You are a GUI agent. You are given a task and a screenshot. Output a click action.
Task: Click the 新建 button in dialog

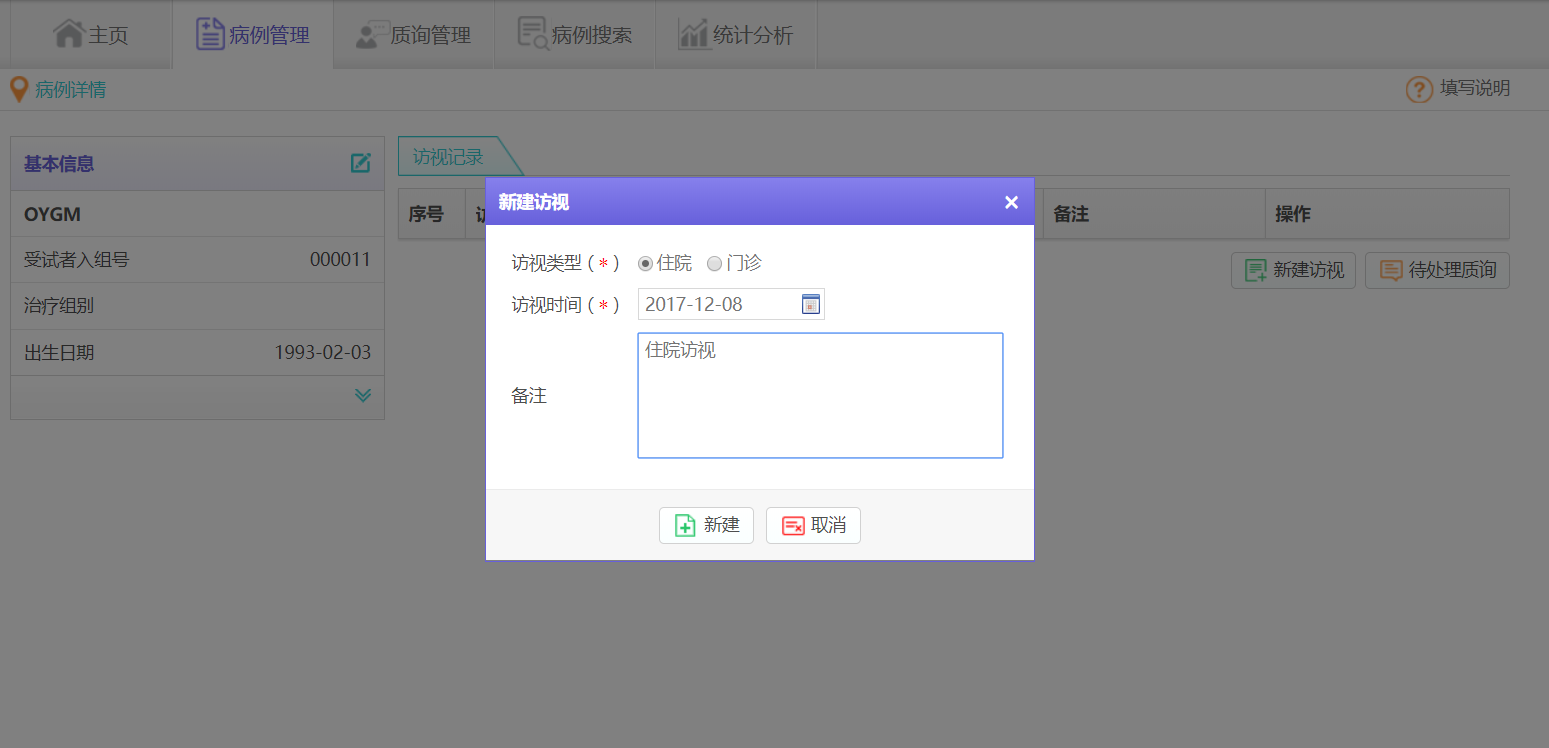click(x=706, y=526)
